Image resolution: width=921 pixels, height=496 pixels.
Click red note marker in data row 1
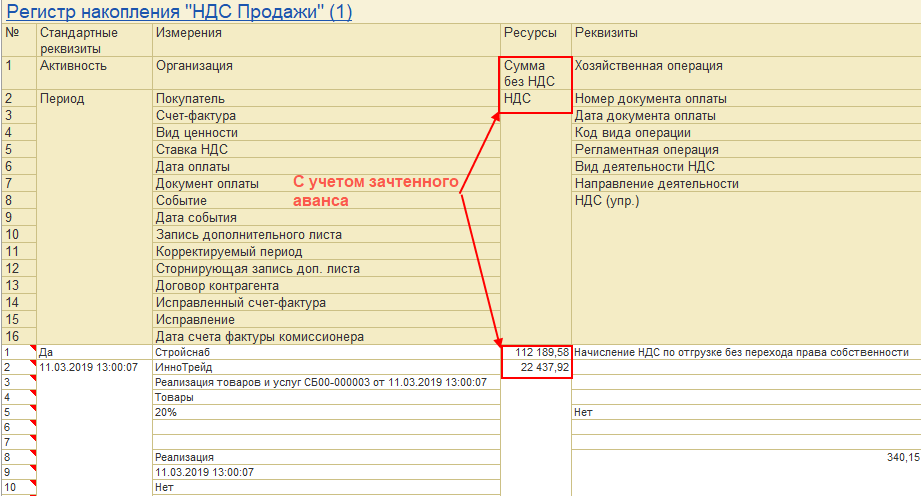(33, 348)
